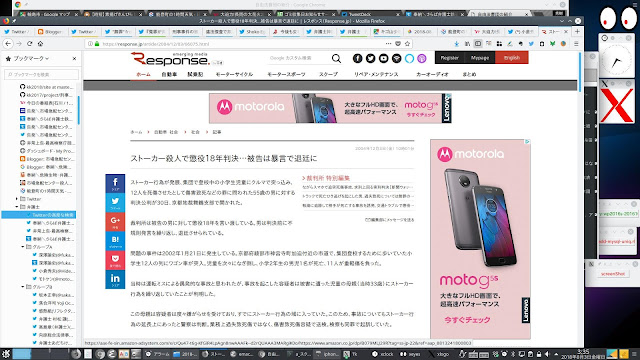
Task: Toggle the sidebar toolbar button
Action: (478, 44)
